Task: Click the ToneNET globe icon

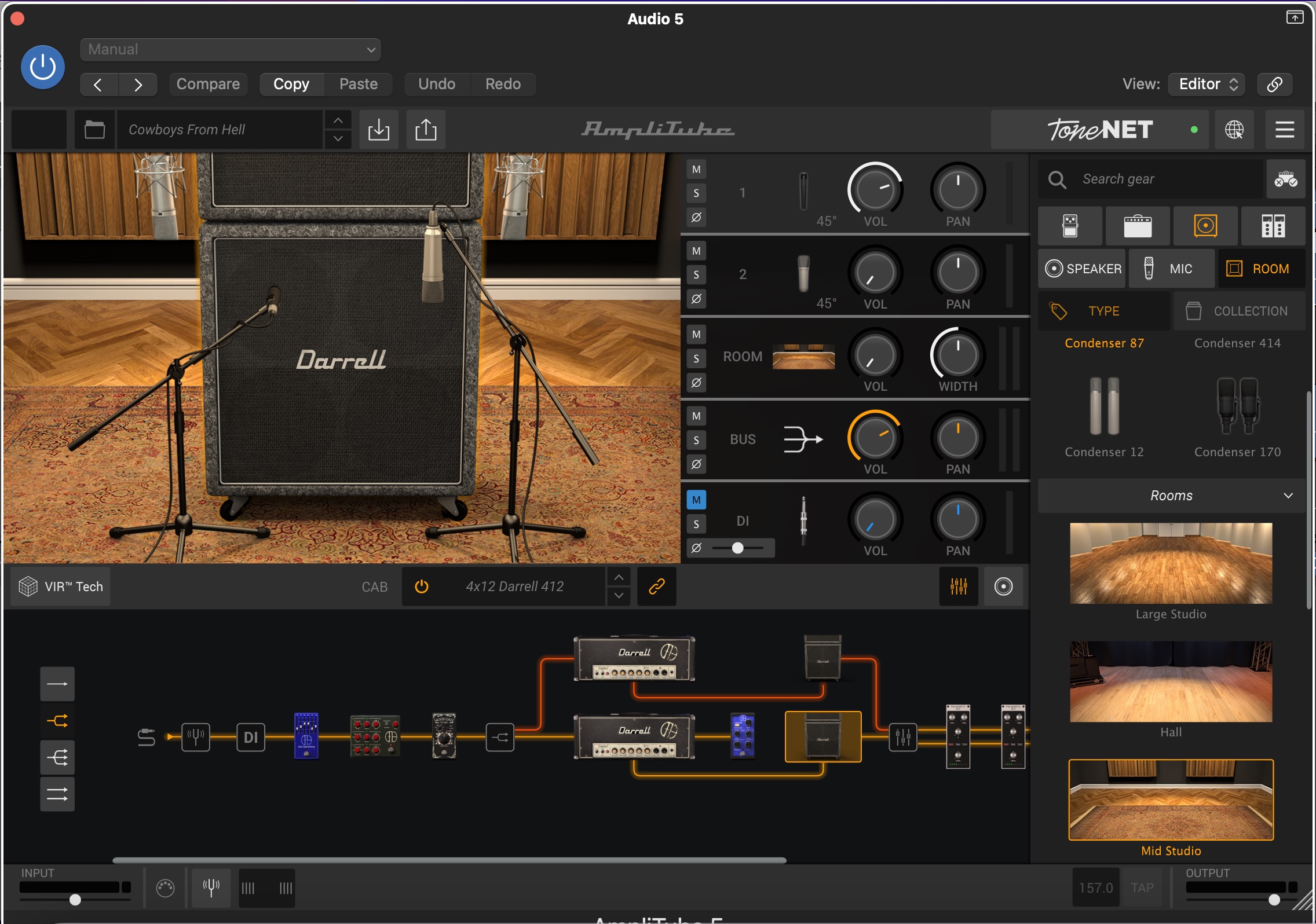Action: click(x=1234, y=130)
